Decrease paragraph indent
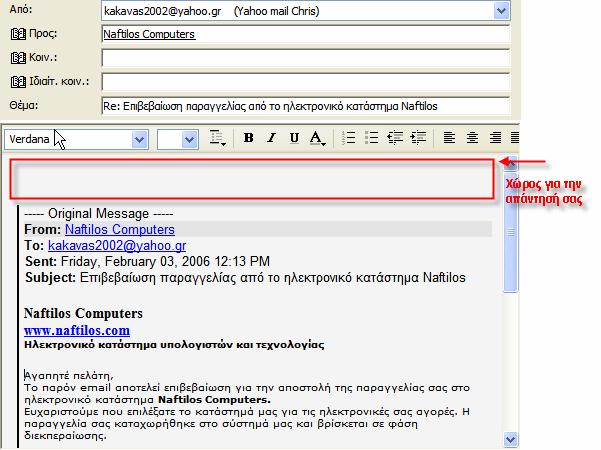The height and width of the screenshot is (450, 601). [395, 138]
